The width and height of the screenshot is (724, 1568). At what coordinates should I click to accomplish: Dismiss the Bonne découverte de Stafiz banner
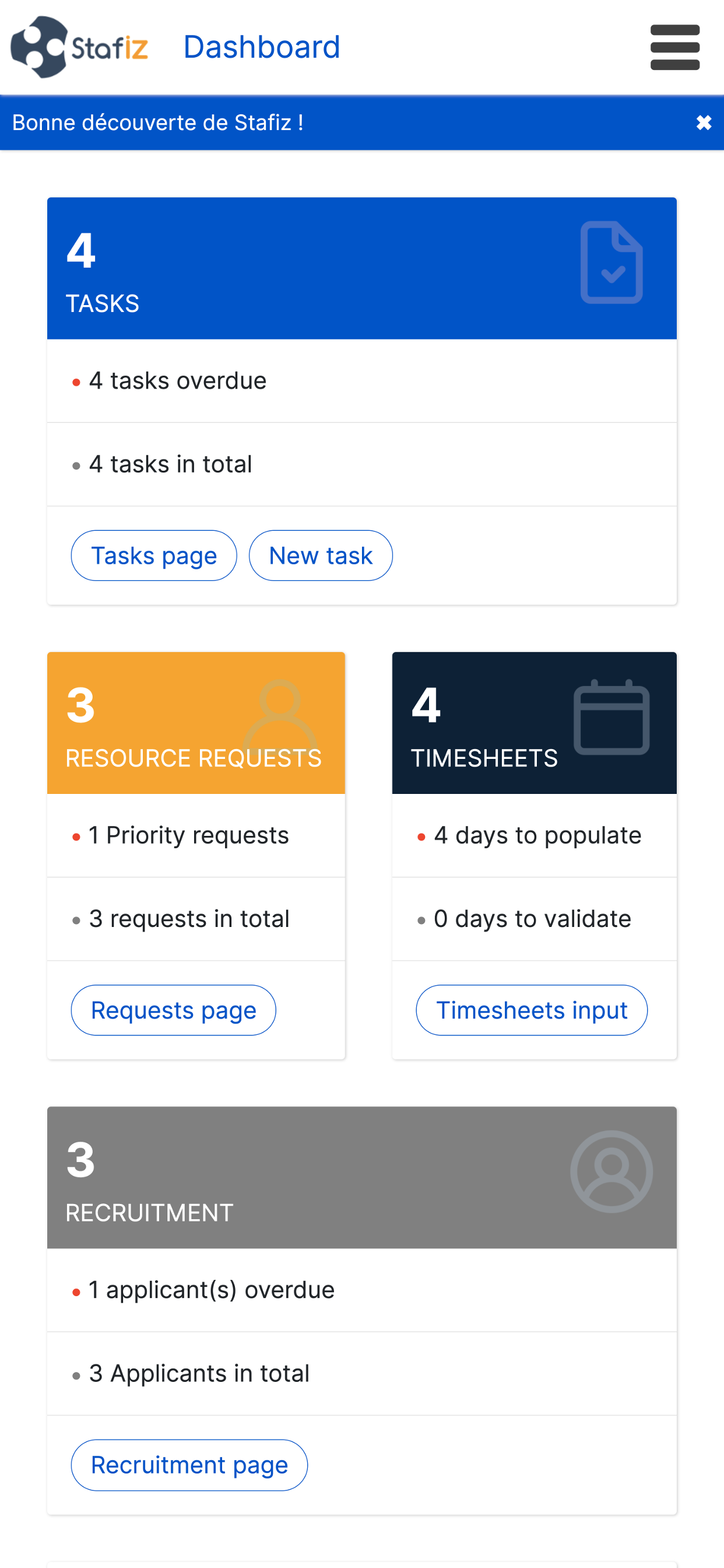point(704,123)
